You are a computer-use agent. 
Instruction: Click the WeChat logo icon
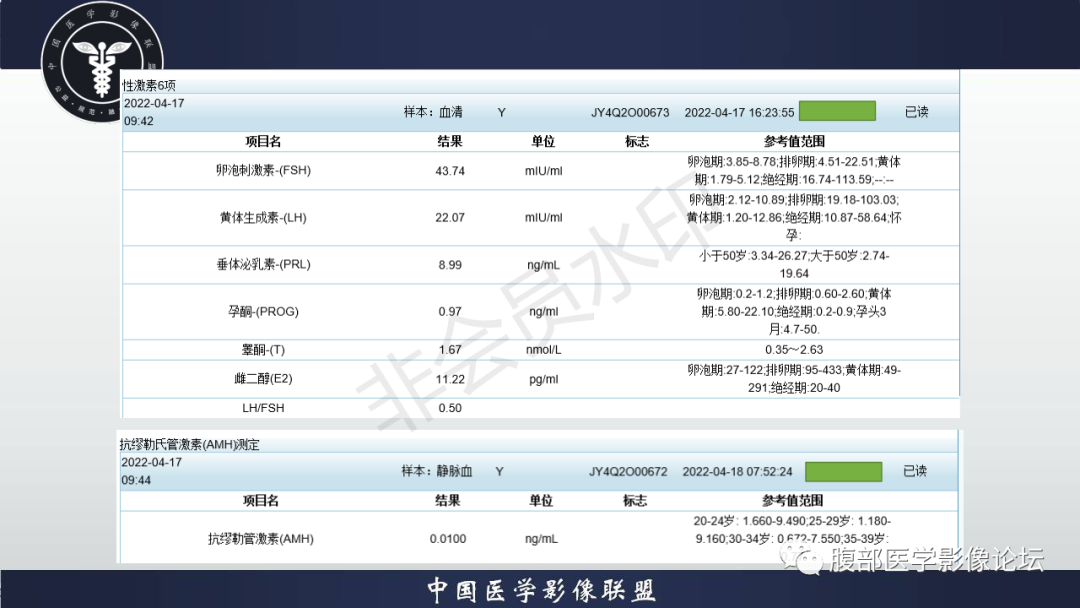(x=804, y=559)
